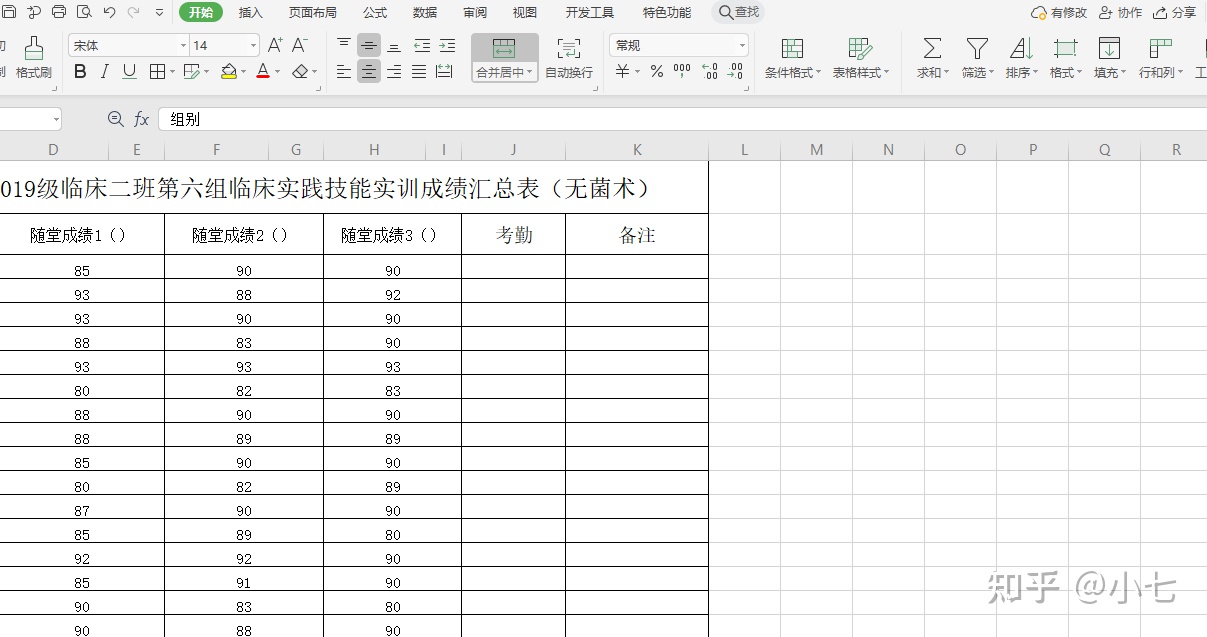Open the Filter (筛选) tool
The image size is (1207, 637).
tap(975, 58)
